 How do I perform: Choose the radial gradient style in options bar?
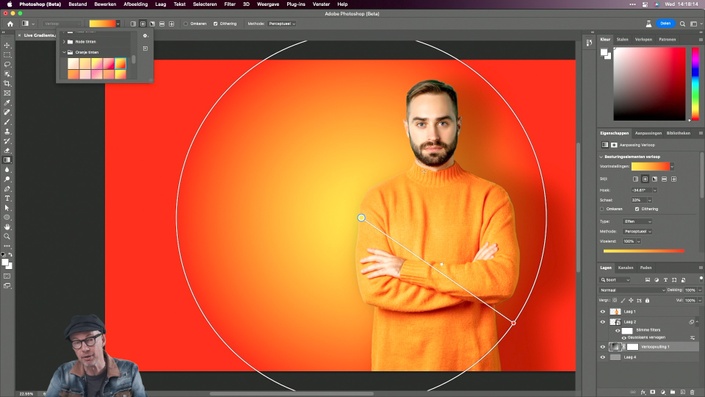(x=143, y=24)
